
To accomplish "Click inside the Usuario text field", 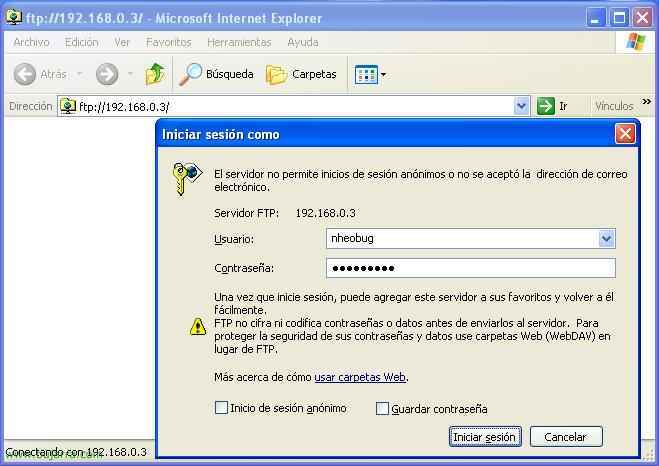I will coord(462,239).
